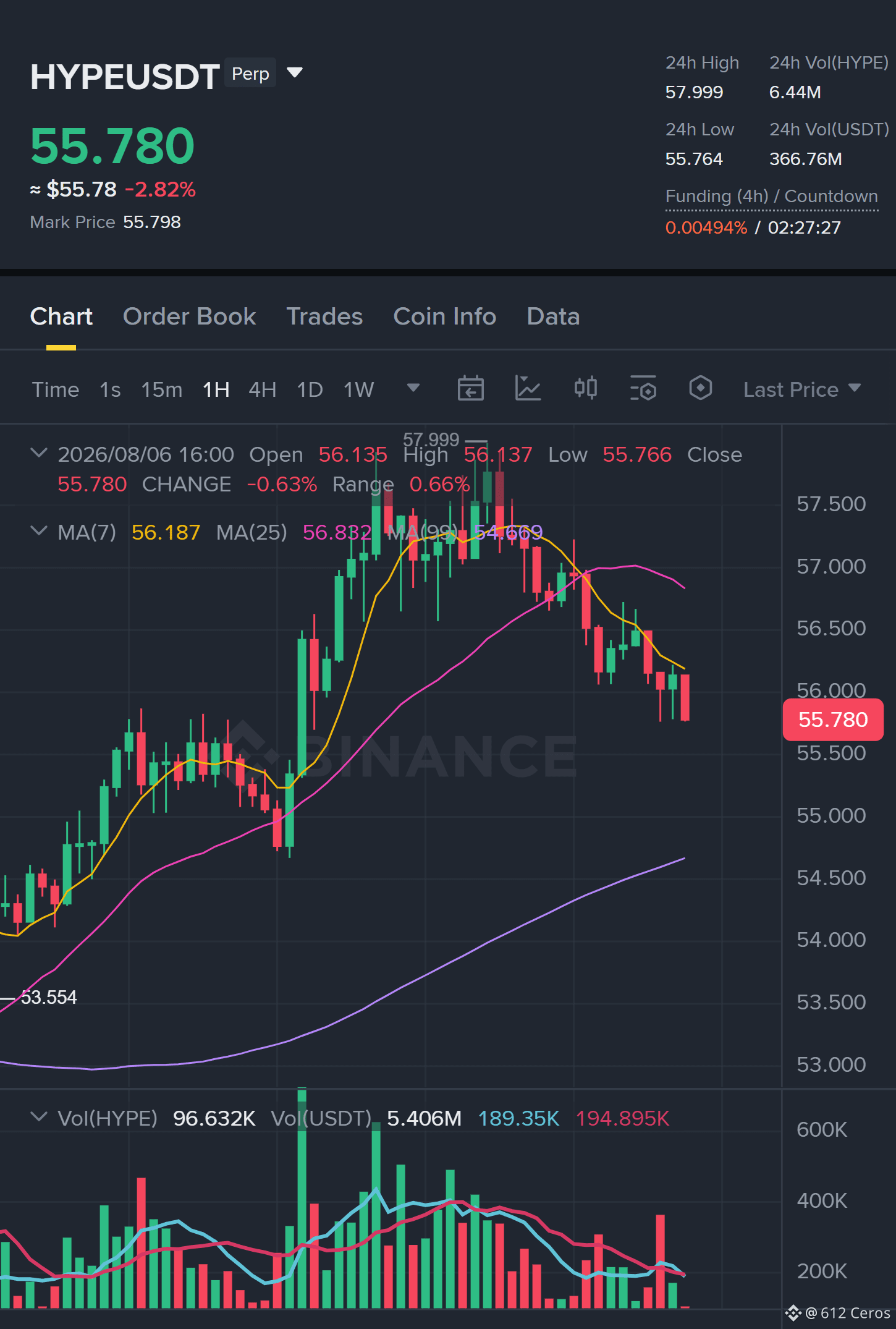Click the Perp contract type badge
This screenshot has height=1329, width=896.
point(250,74)
